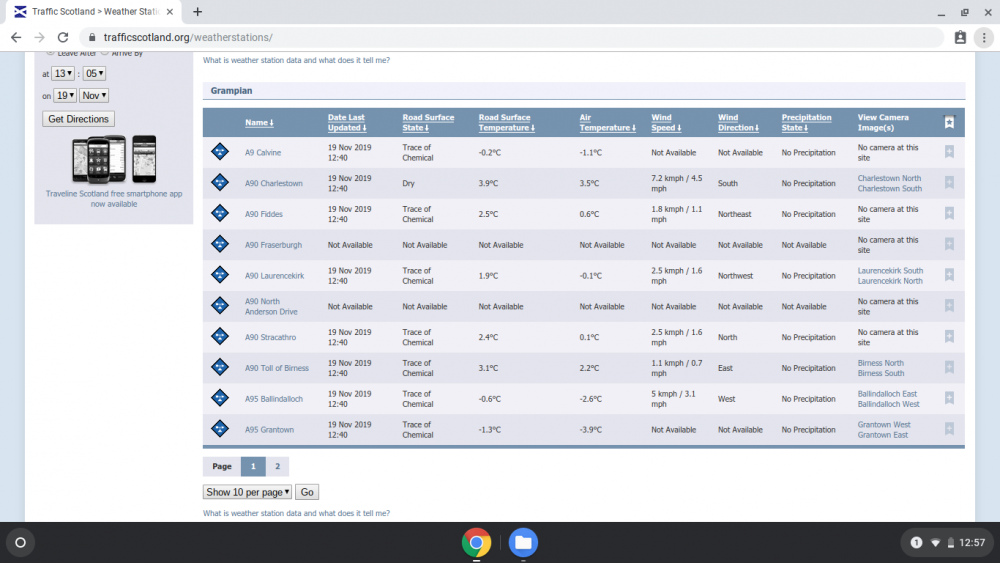Open the launcher circle button

[20, 543]
